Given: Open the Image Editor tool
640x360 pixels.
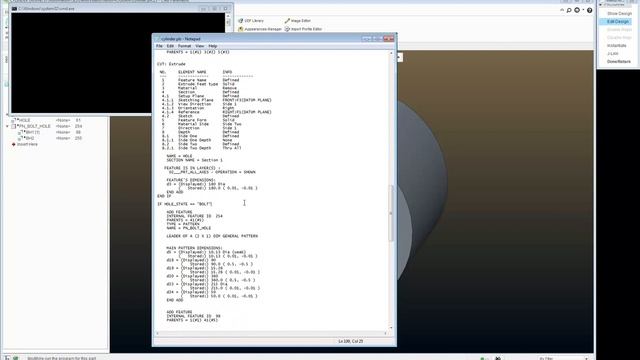Looking at the screenshot, I should point(298,20).
